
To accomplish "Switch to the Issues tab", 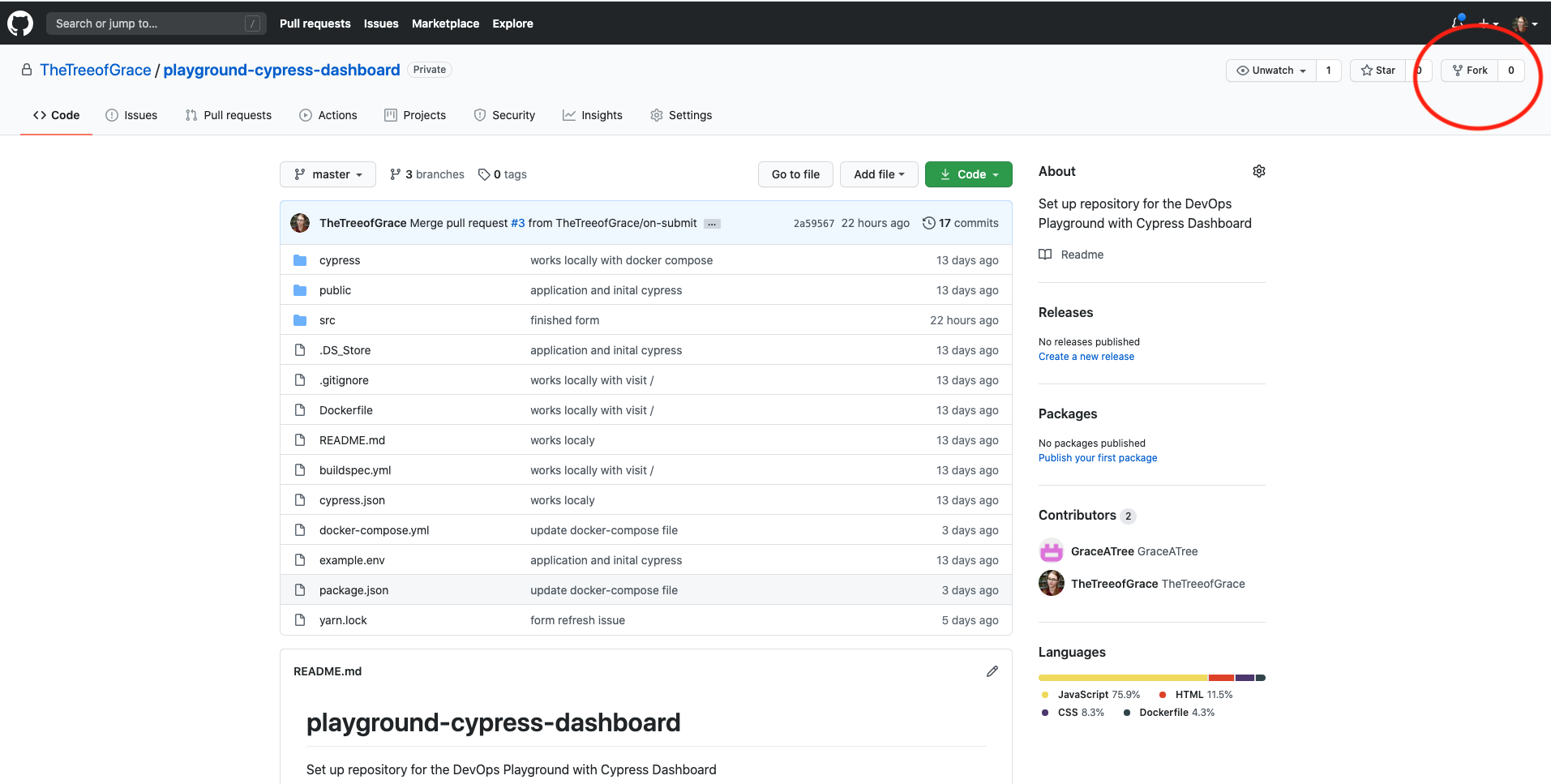I will pos(131,115).
